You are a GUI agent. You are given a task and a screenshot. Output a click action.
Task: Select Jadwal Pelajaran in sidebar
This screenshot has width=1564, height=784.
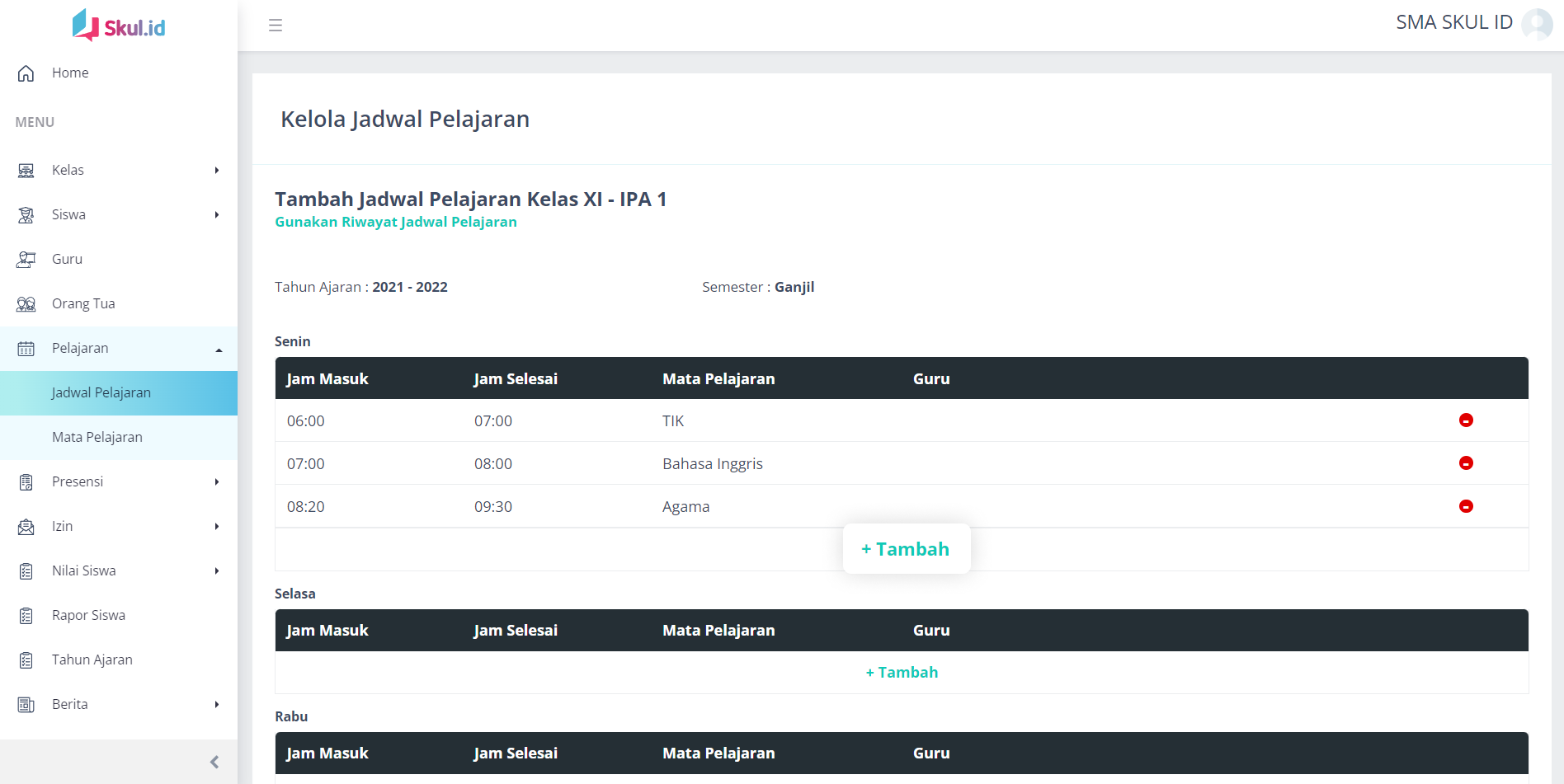(x=101, y=393)
